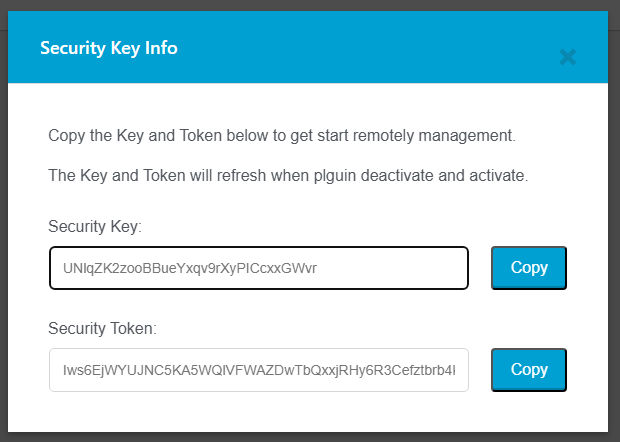Click the "Security Key:" field label
620x442 pixels.
point(95,227)
